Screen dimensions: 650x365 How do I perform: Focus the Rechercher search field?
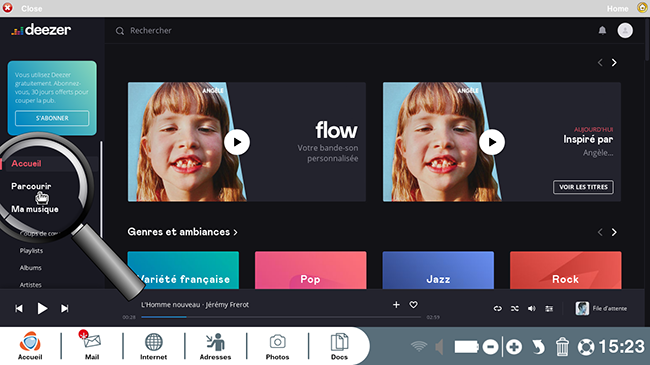(x=150, y=31)
